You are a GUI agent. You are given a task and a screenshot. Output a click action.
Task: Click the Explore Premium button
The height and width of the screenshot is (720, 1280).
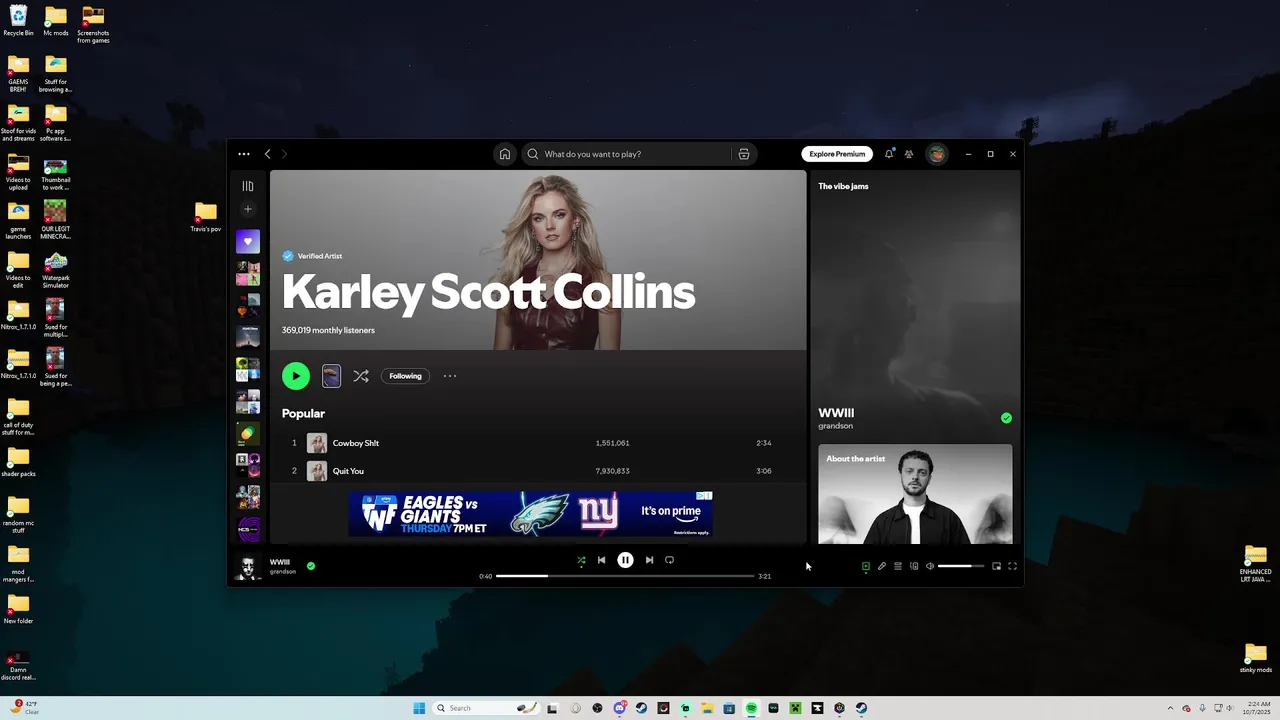(x=837, y=154)
